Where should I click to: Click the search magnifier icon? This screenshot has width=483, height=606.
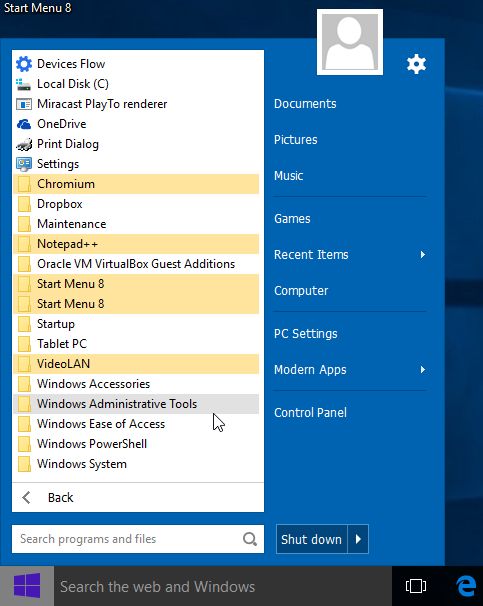250,539
